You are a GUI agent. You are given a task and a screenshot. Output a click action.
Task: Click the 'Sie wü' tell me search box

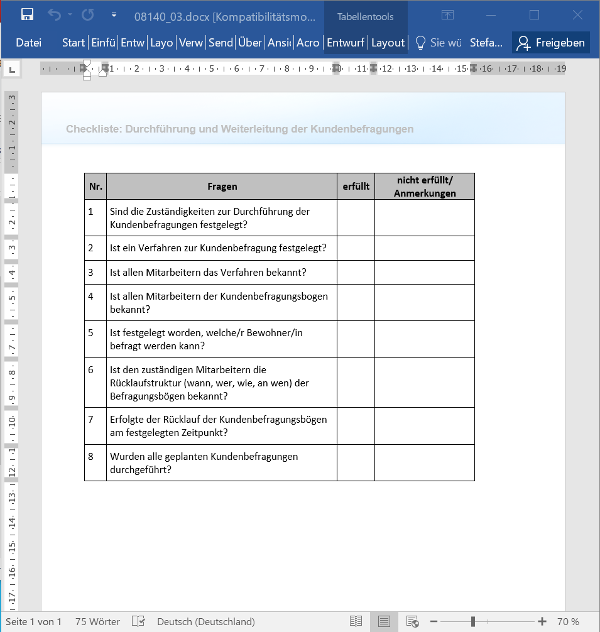click(438, 43)
